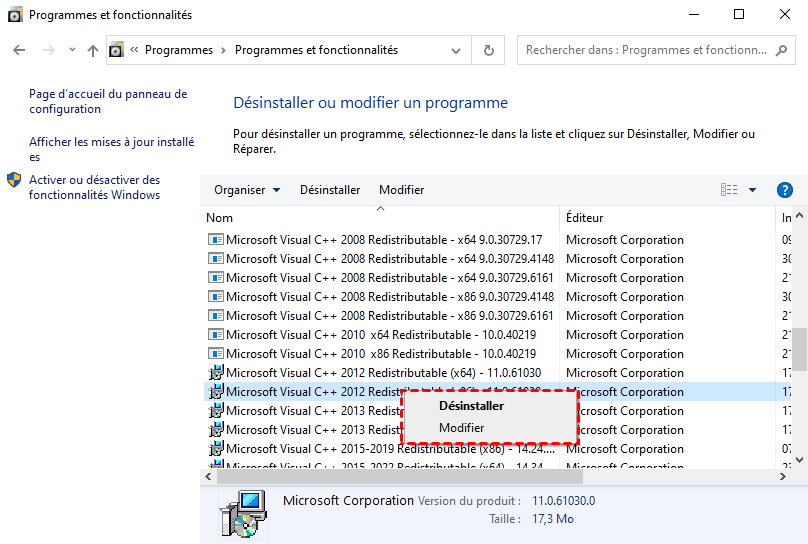This screenshot has height=544, width=808.
Task: Click Programmes et fonctionnalités breadcrumb
Action: pos(316,50)
